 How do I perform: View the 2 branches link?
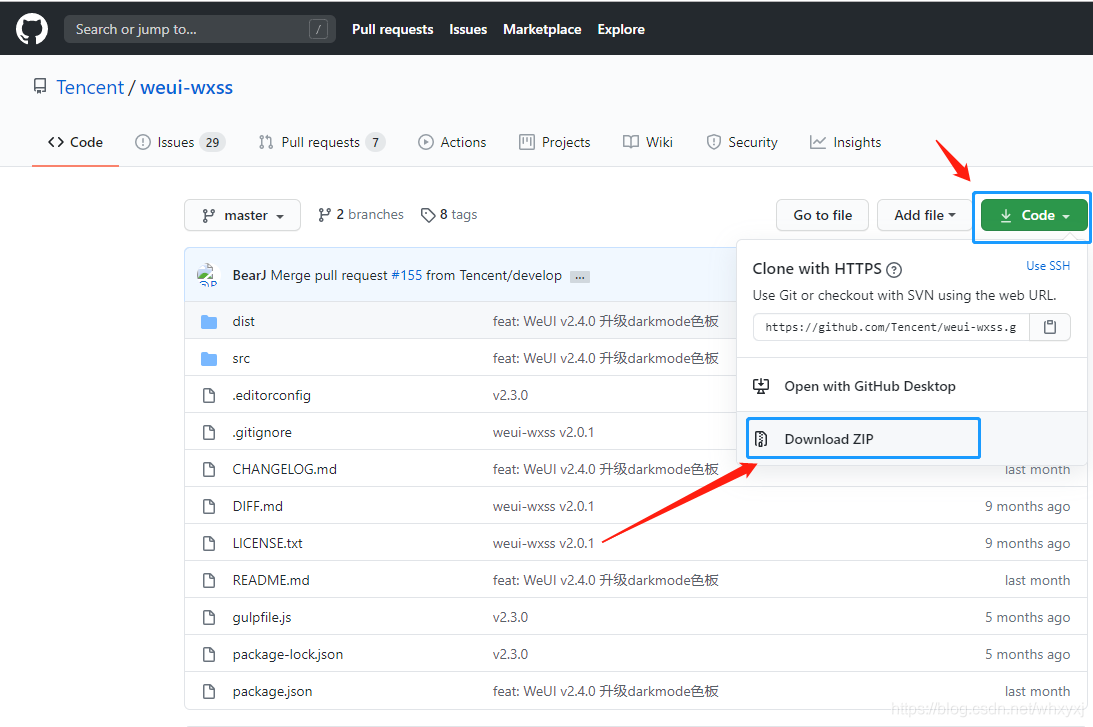tap(361, 215)
